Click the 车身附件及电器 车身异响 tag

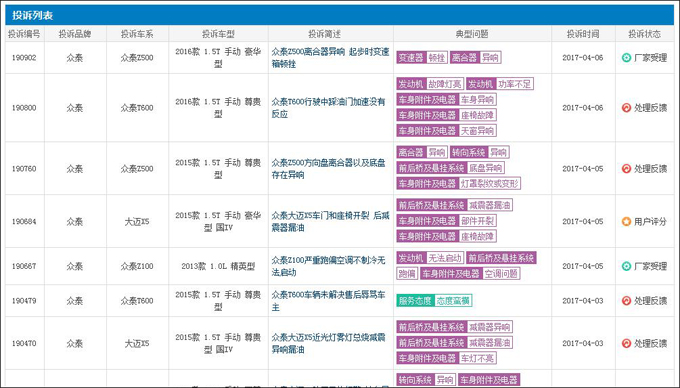tap(446, 100)
